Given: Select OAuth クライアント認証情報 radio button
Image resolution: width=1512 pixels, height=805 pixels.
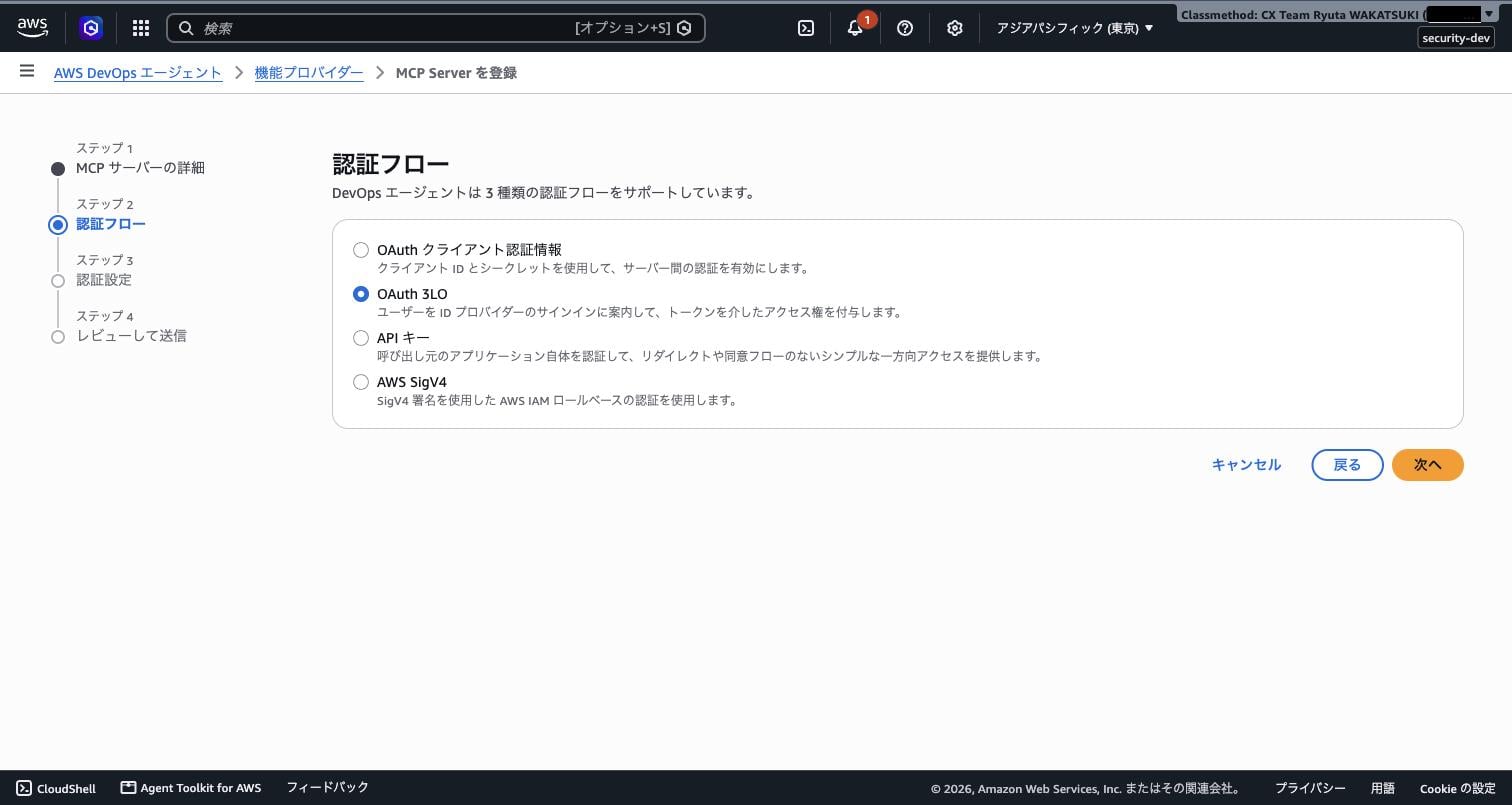Looking at the screenshot, I should point(361,250).
